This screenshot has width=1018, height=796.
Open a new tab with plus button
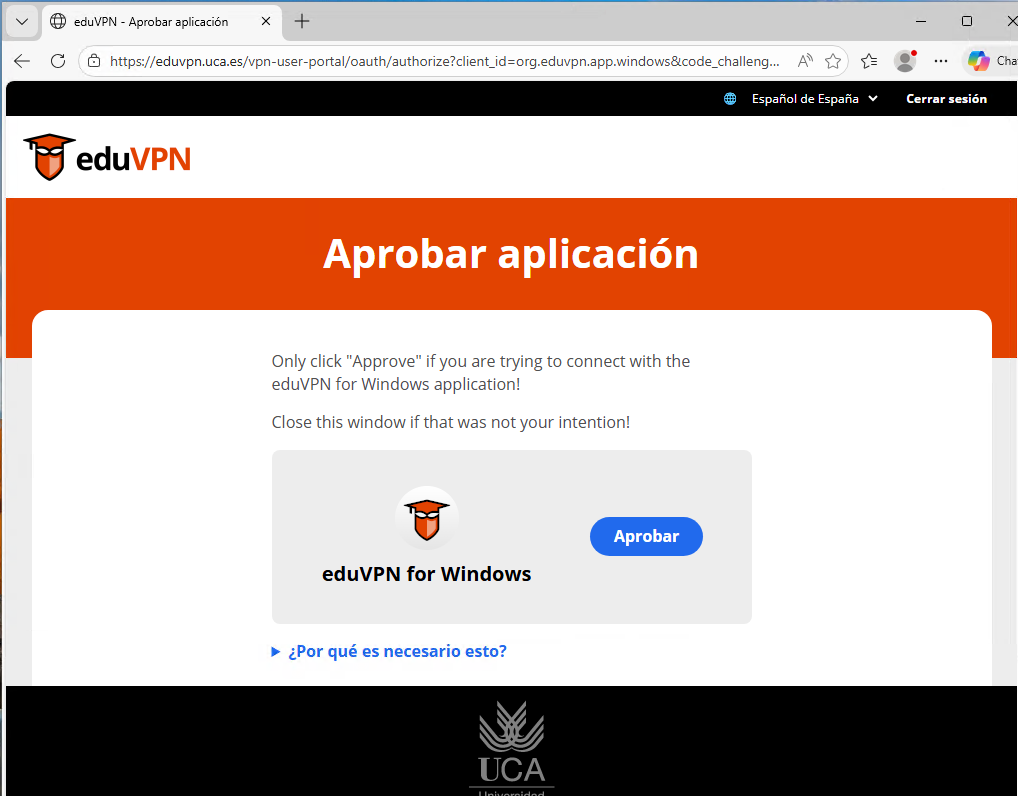pos(302,21)
